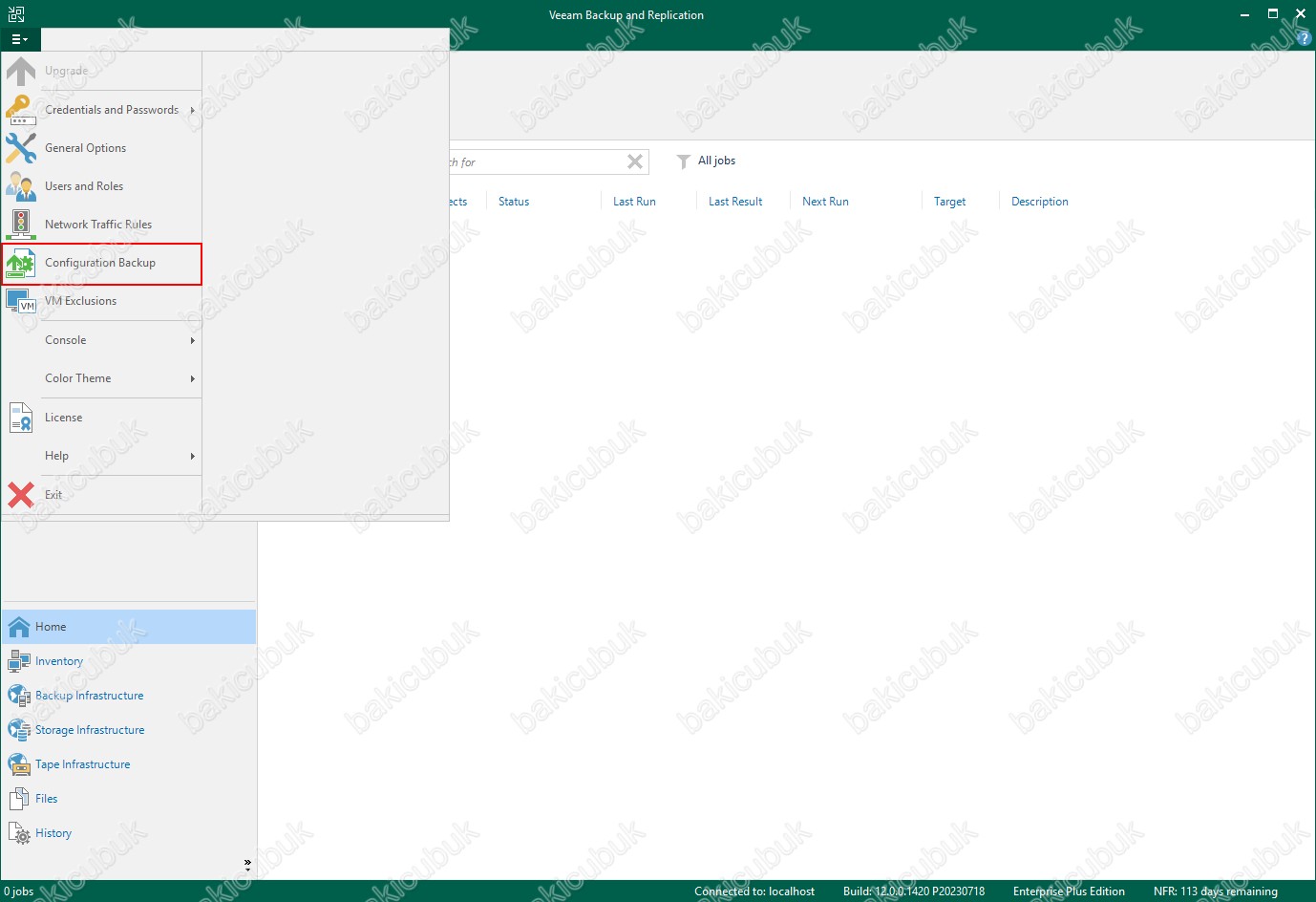1316x902 pixels.
Task: Open the Help menu entry
Action: (x=102, y=456)
